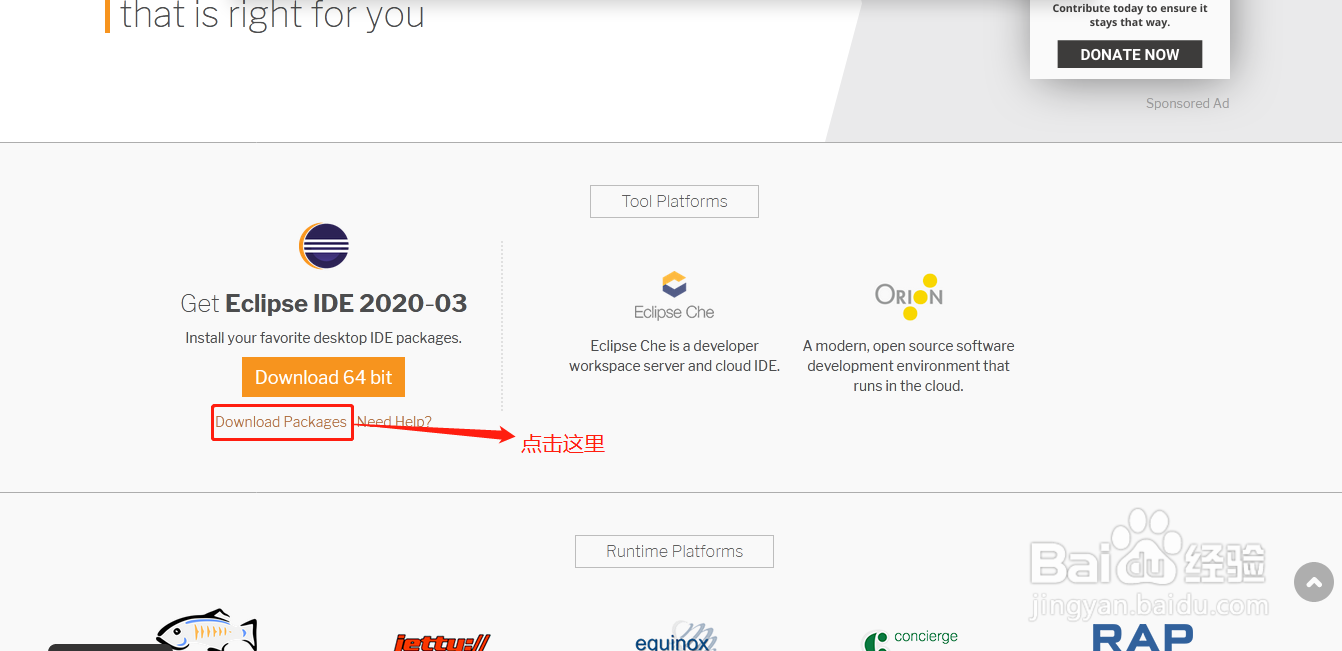1342x651 pixels.
Task: Open the Concierge logo
Action: coord(910,639)
